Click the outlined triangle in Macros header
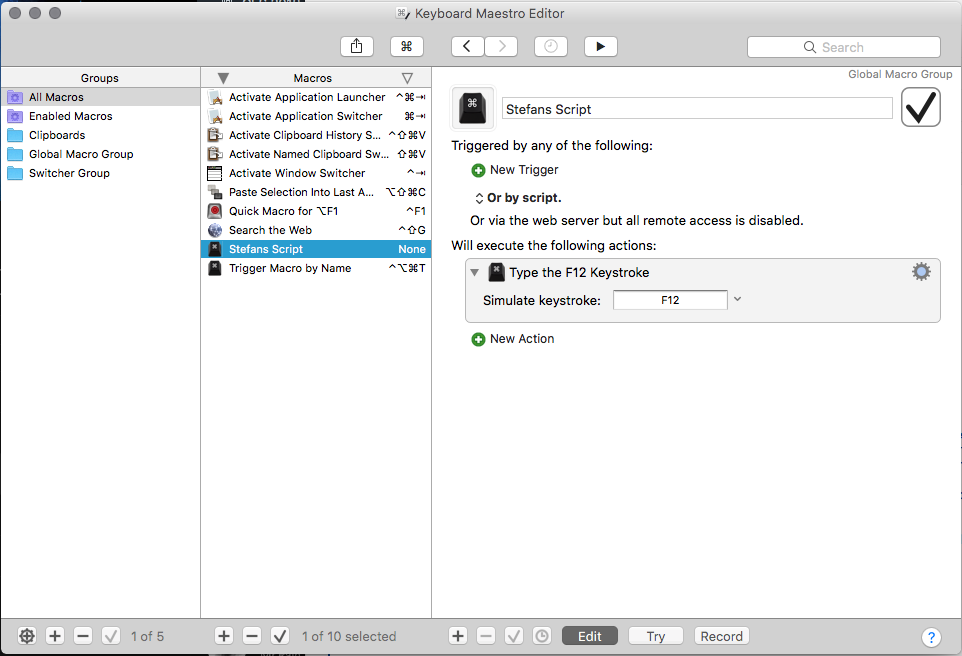962x656 pixels. [x=407, y=78]
